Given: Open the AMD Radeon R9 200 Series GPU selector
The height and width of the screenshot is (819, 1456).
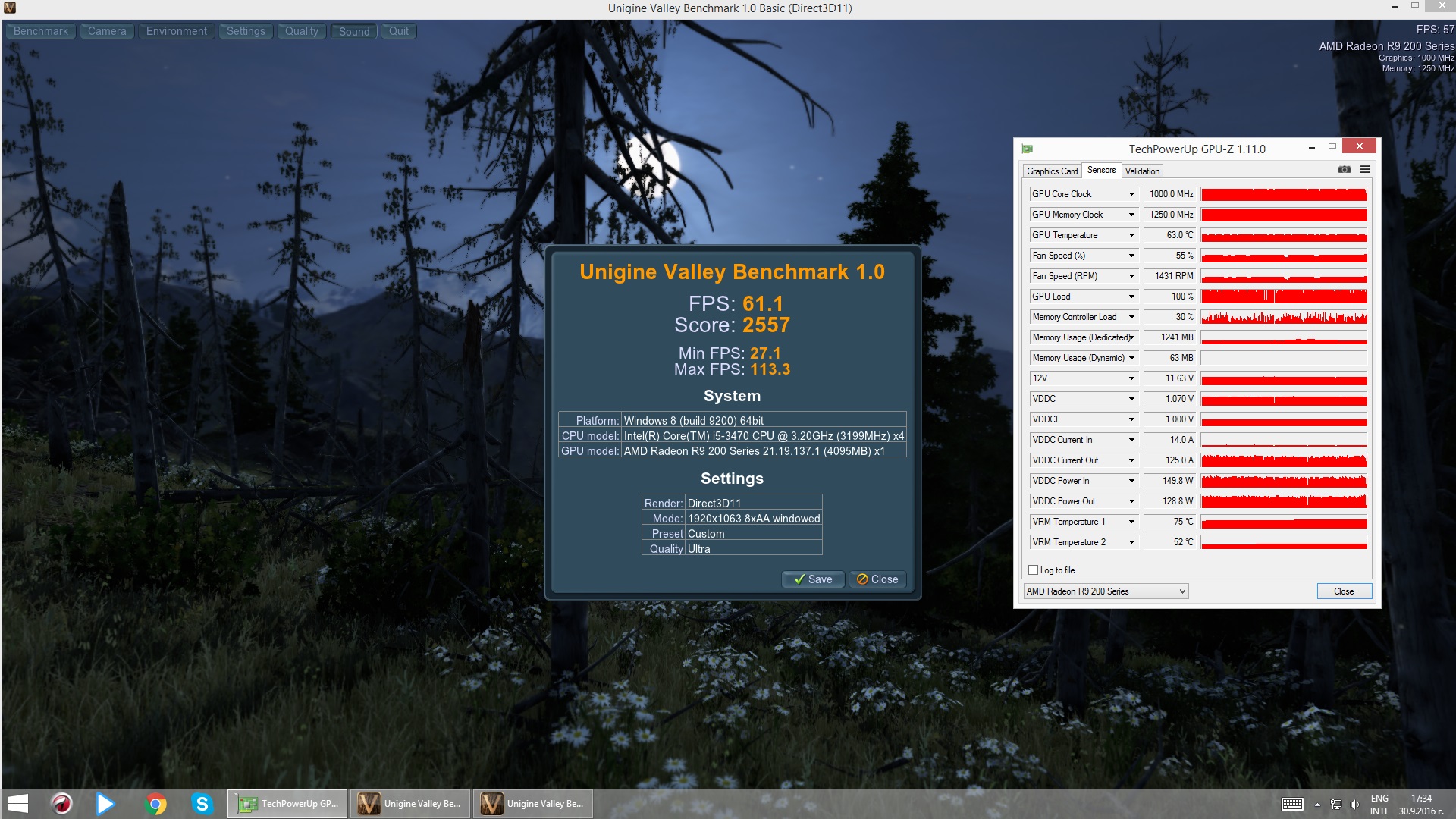Looking at the screenshot, I should [1105, 591].
